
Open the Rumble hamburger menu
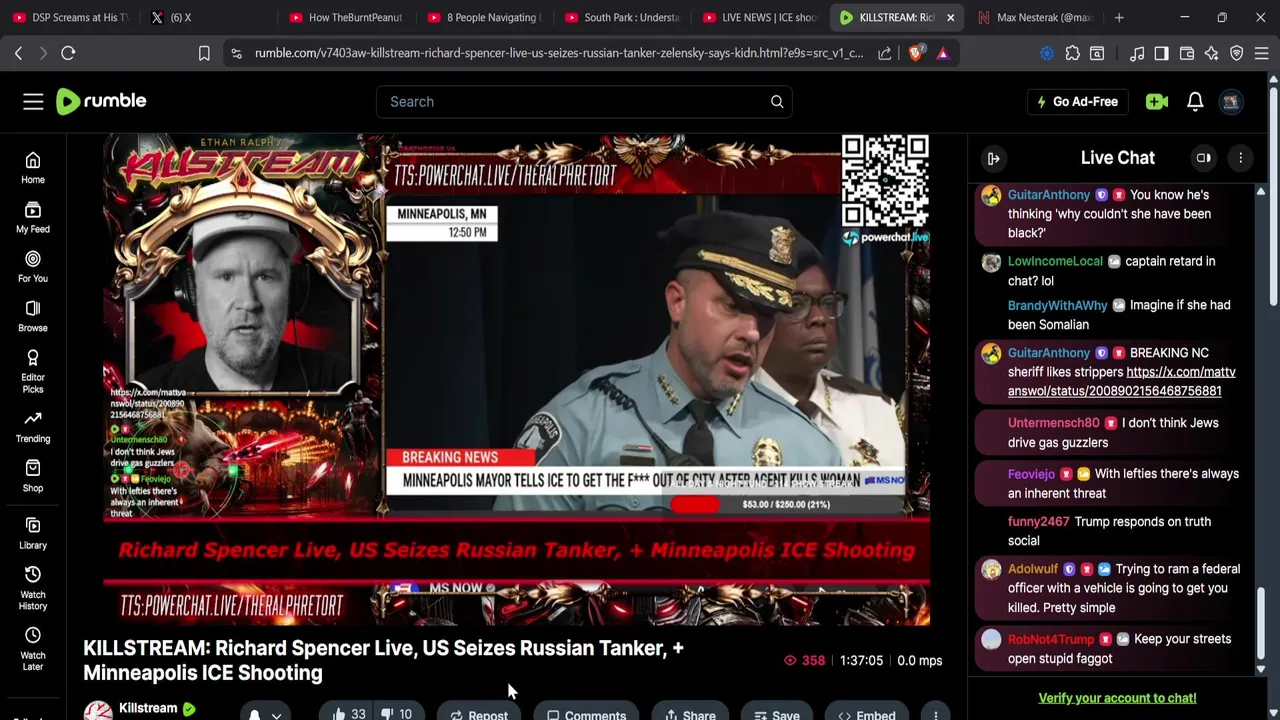coord(33,101)
